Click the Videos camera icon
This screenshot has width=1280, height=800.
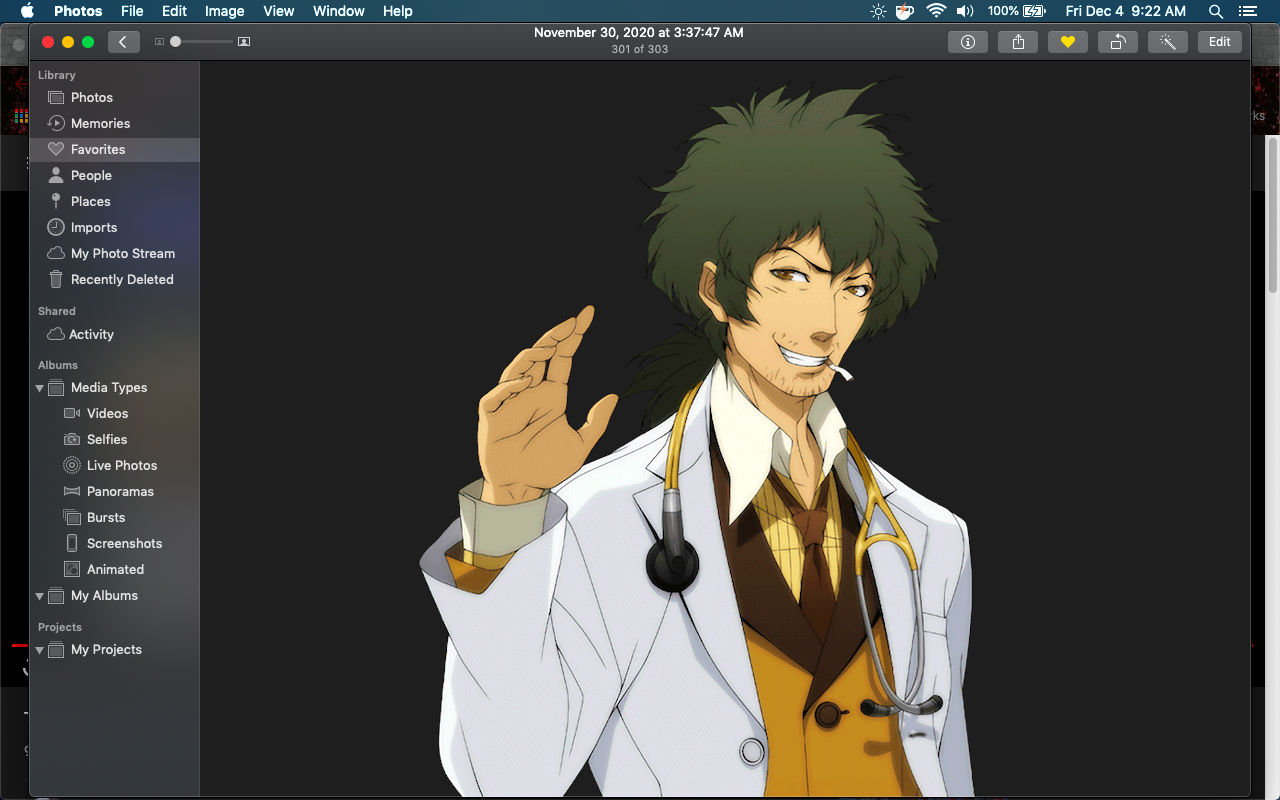tap(72, 413)
